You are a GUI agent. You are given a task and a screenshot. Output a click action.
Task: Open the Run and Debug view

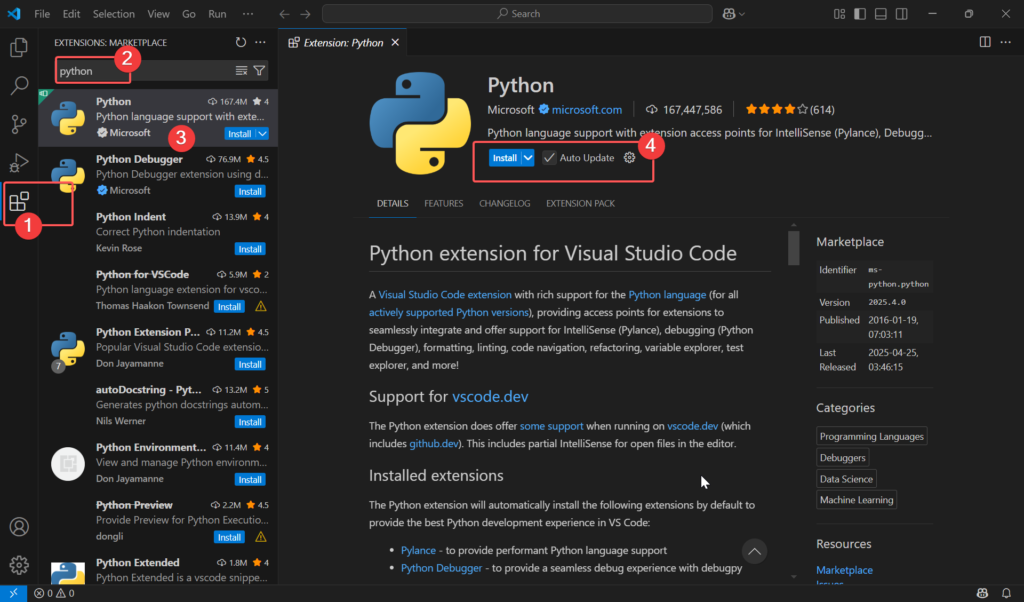click(x=19, y=162)
